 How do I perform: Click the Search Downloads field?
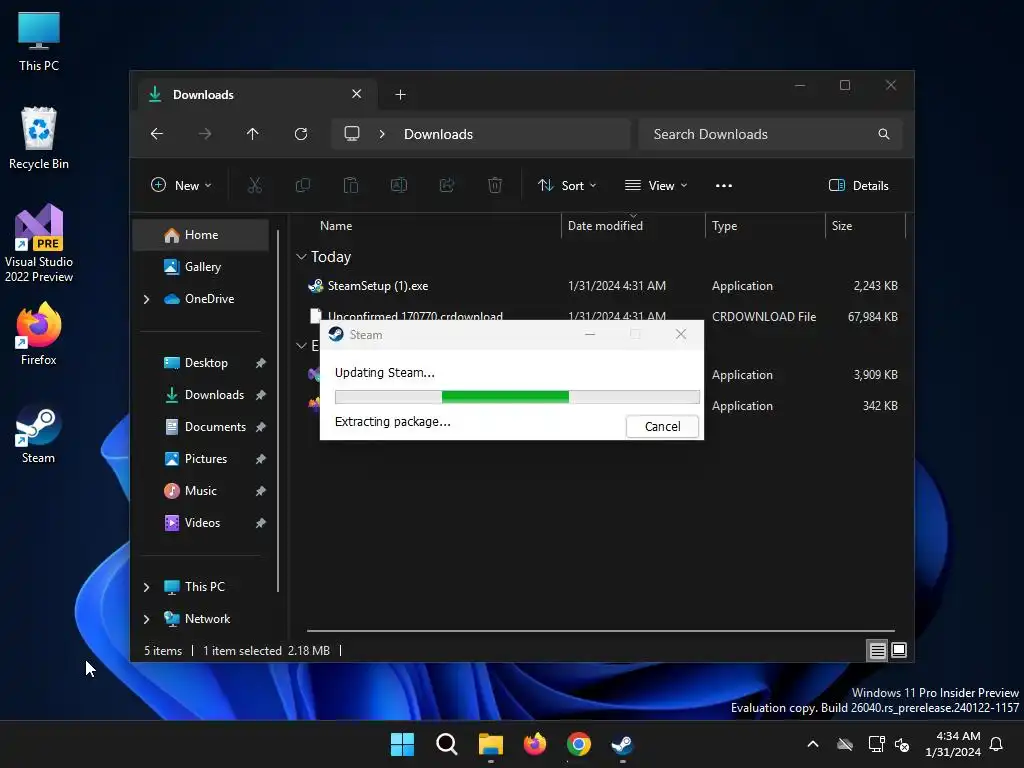770,134
